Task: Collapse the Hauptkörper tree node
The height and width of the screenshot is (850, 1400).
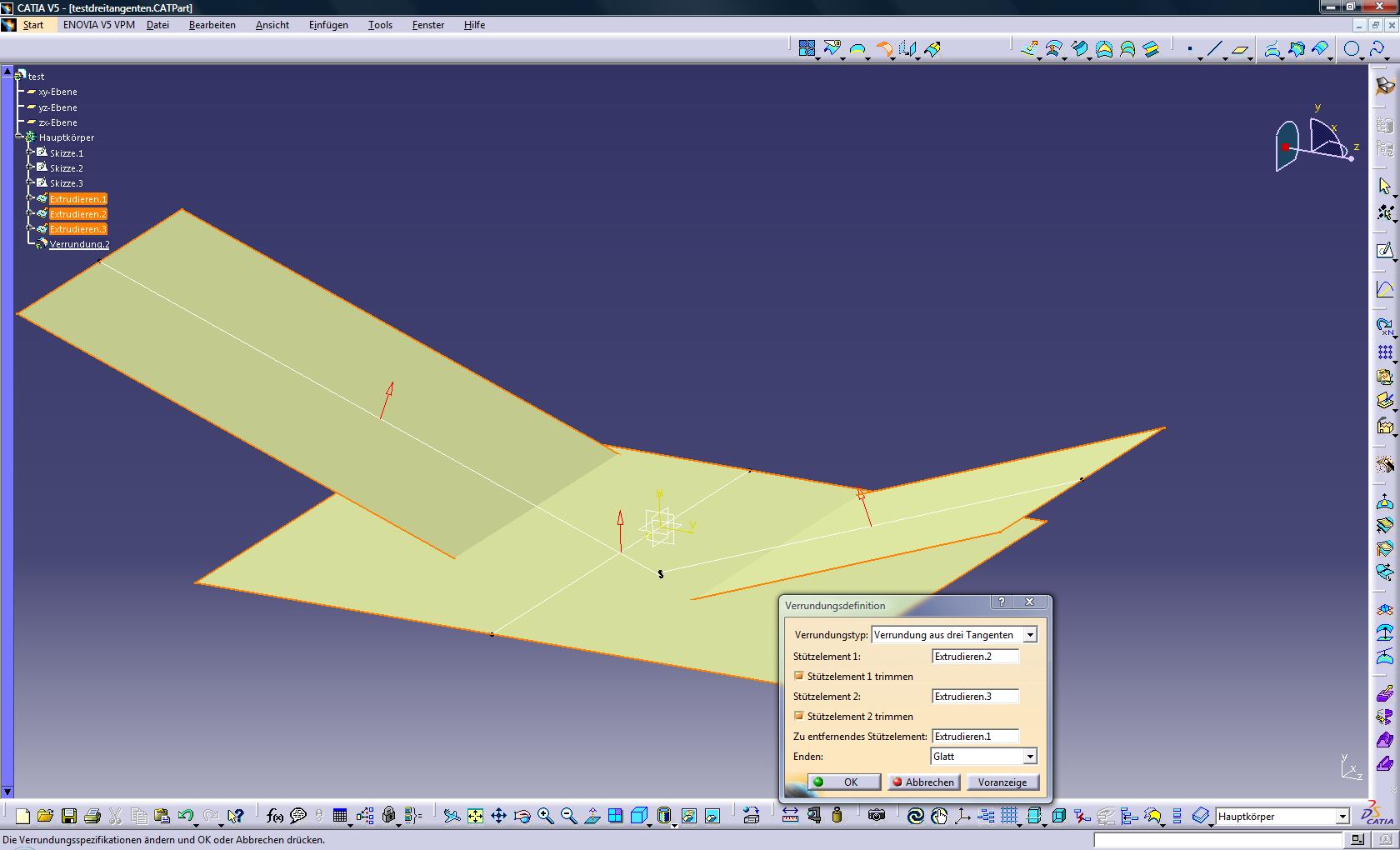Action: pyautogui.click(x=19, y=137)
